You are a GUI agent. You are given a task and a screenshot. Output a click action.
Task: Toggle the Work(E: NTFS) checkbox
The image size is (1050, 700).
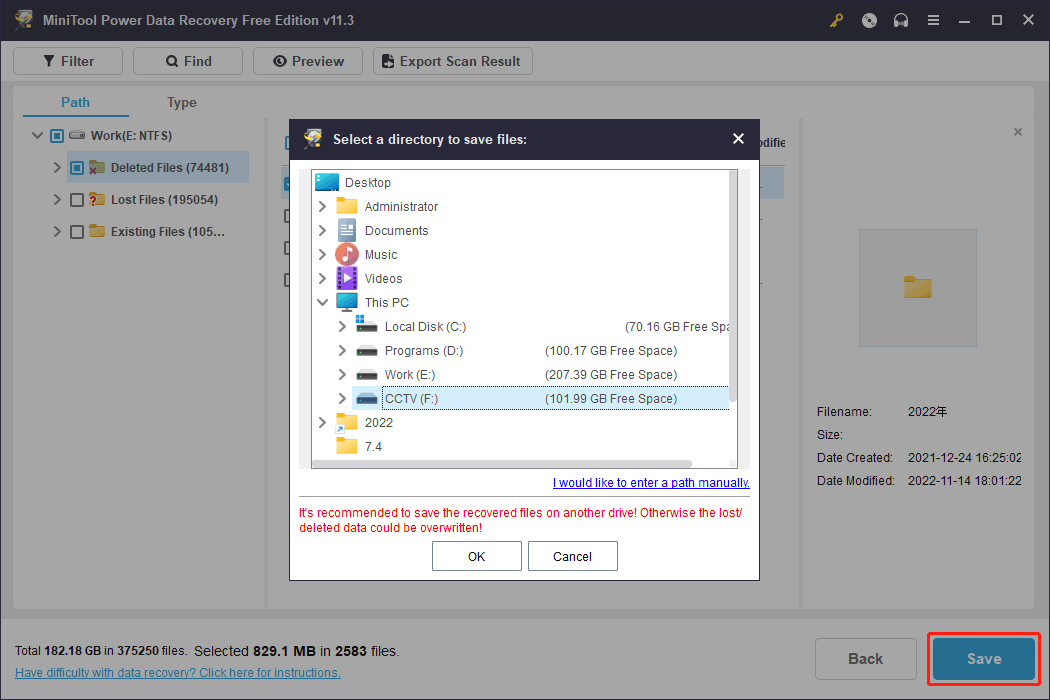tap(57, 136)
